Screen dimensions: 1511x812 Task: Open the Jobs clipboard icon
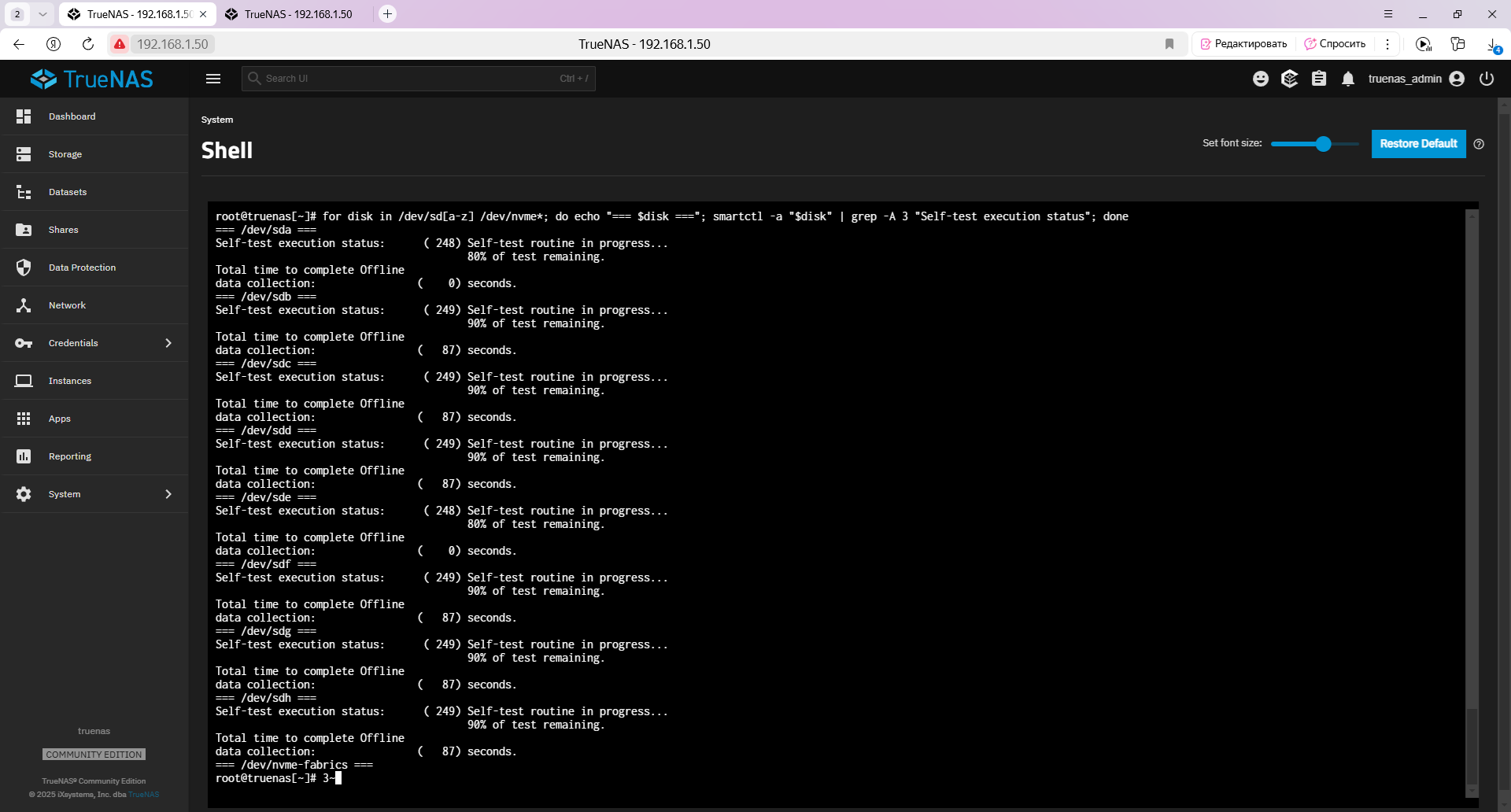(1319, 79)
